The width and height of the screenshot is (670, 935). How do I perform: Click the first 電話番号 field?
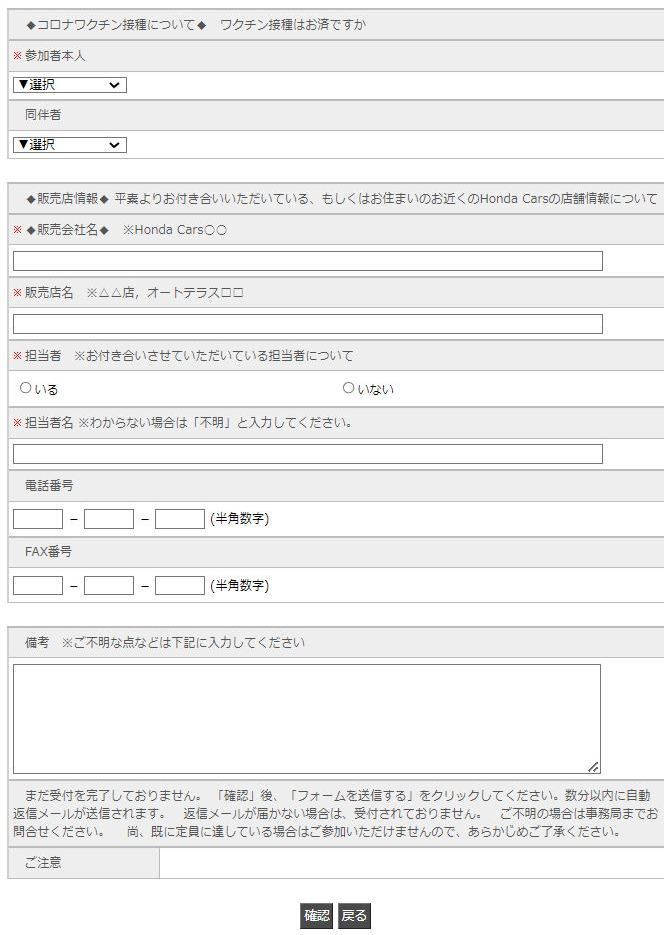tap(38, 519)
